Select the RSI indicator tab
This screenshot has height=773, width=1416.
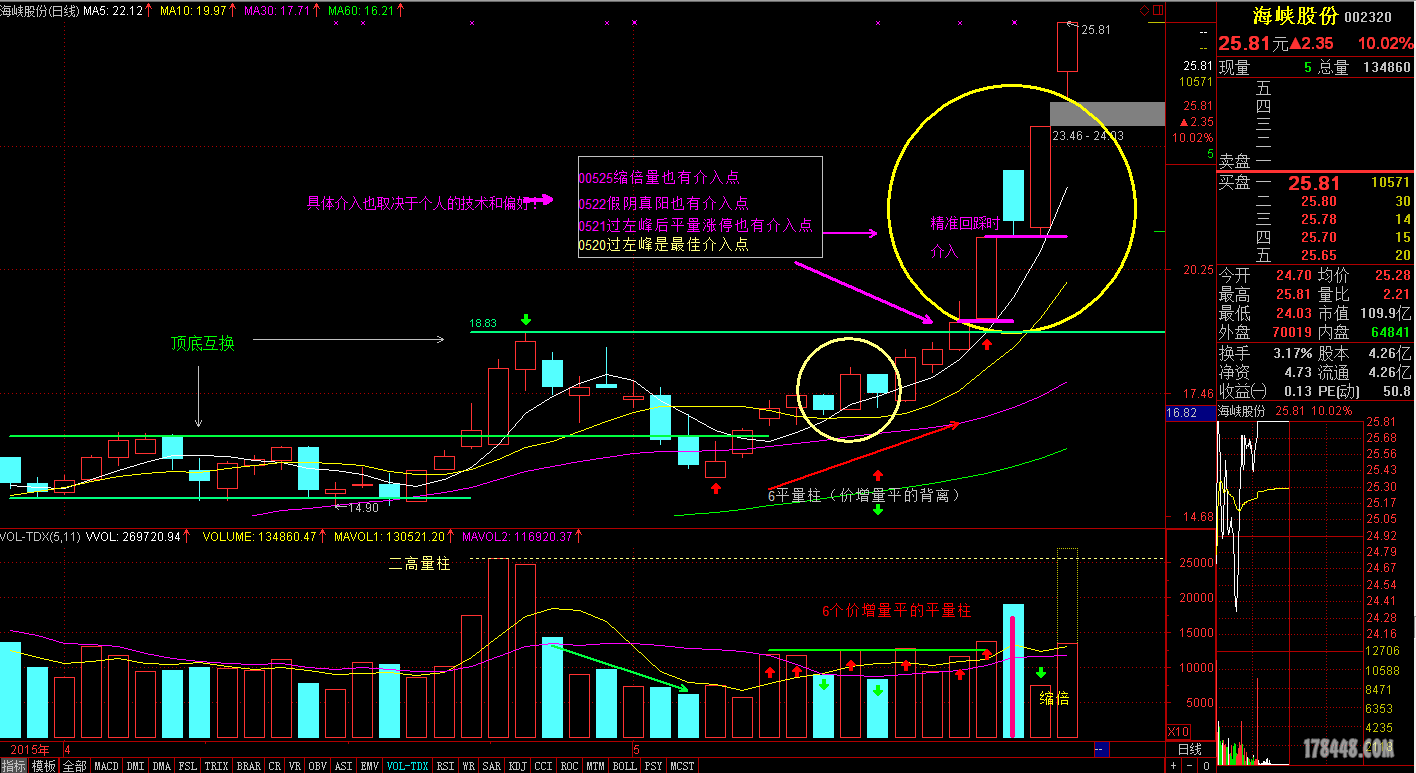tap(445, 766)
